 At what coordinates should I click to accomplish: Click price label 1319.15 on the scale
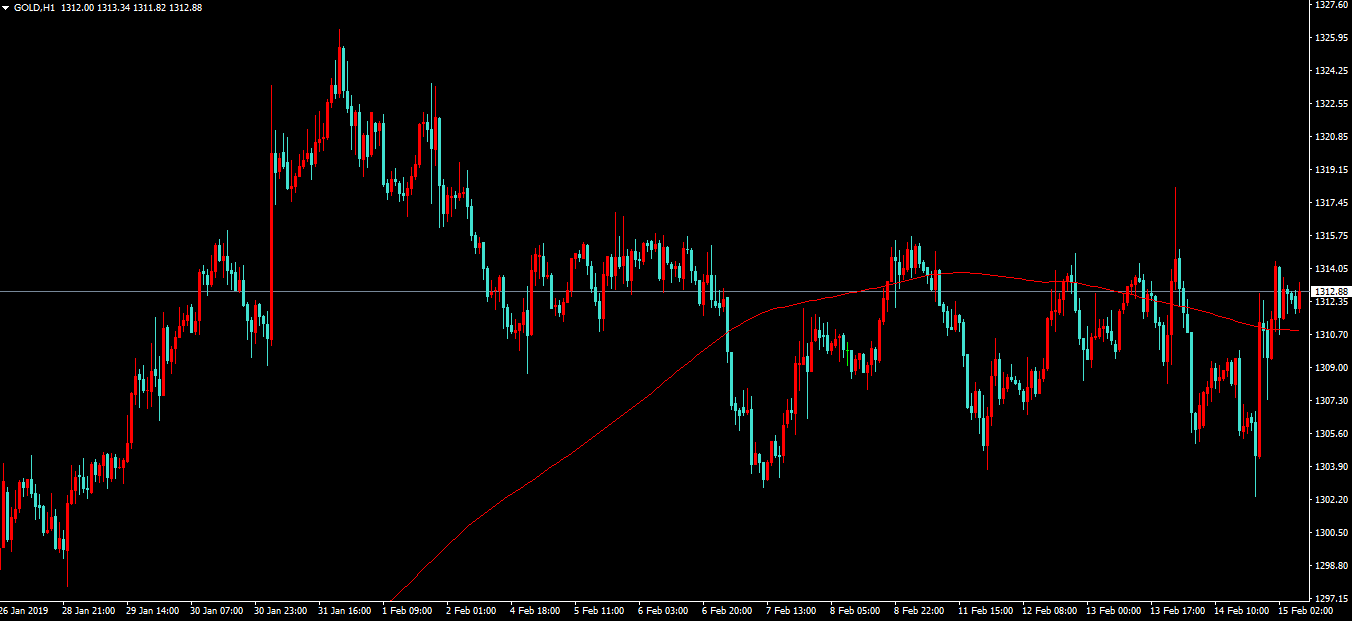(x=1330, y=169)
